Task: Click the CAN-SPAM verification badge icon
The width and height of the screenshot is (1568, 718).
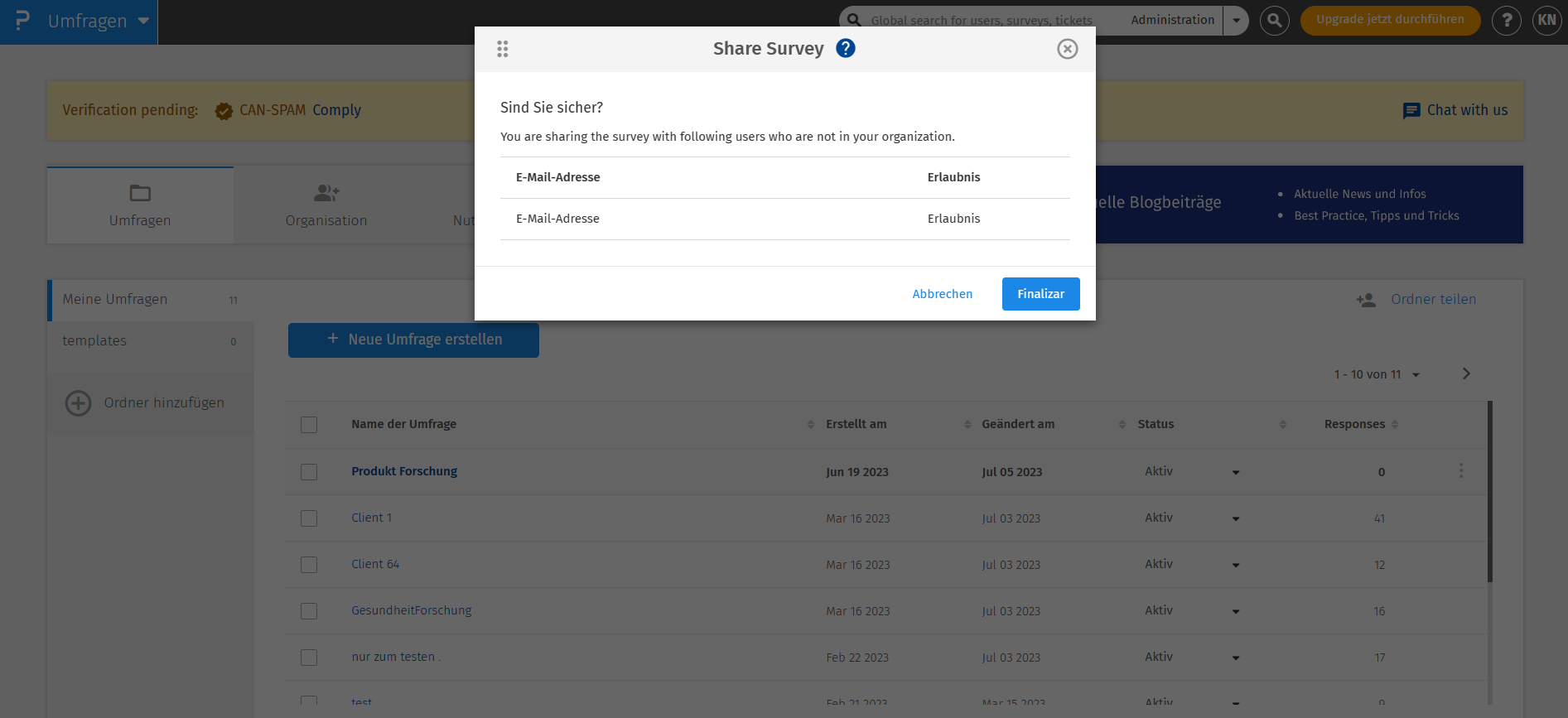Action: (x=224, y=111)
